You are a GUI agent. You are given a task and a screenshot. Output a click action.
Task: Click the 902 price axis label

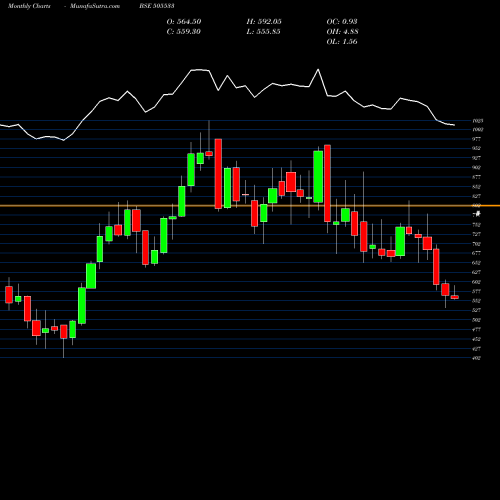tap(477, 168)
